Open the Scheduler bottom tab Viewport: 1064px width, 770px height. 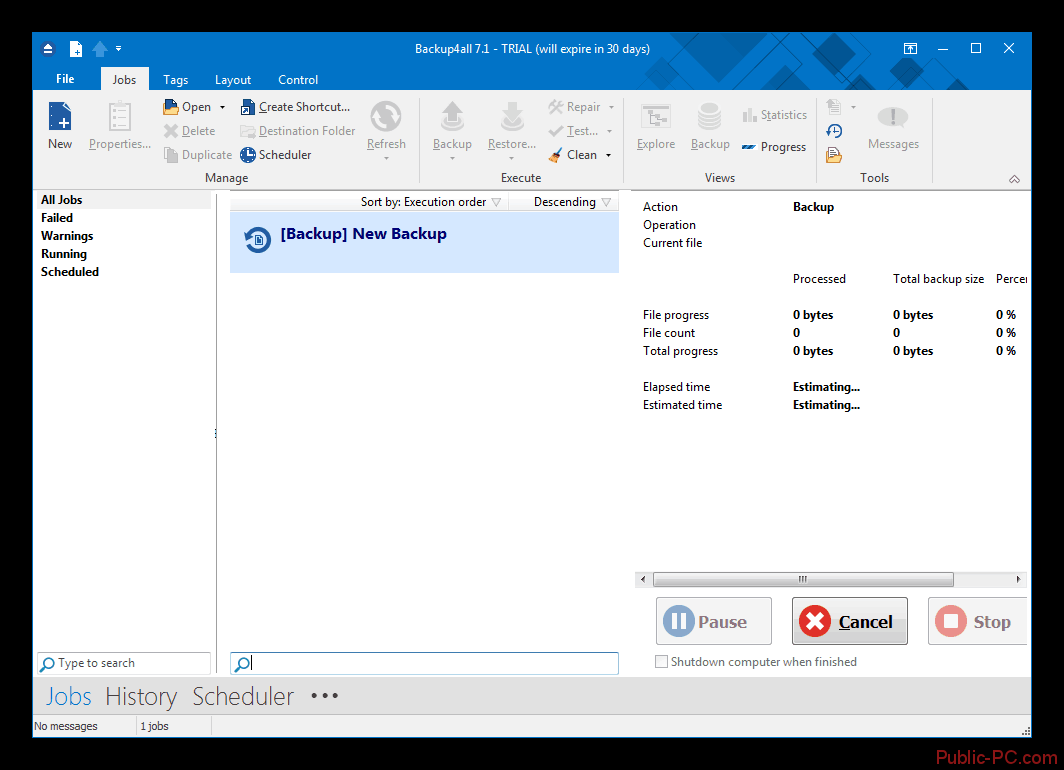[243, 697]
